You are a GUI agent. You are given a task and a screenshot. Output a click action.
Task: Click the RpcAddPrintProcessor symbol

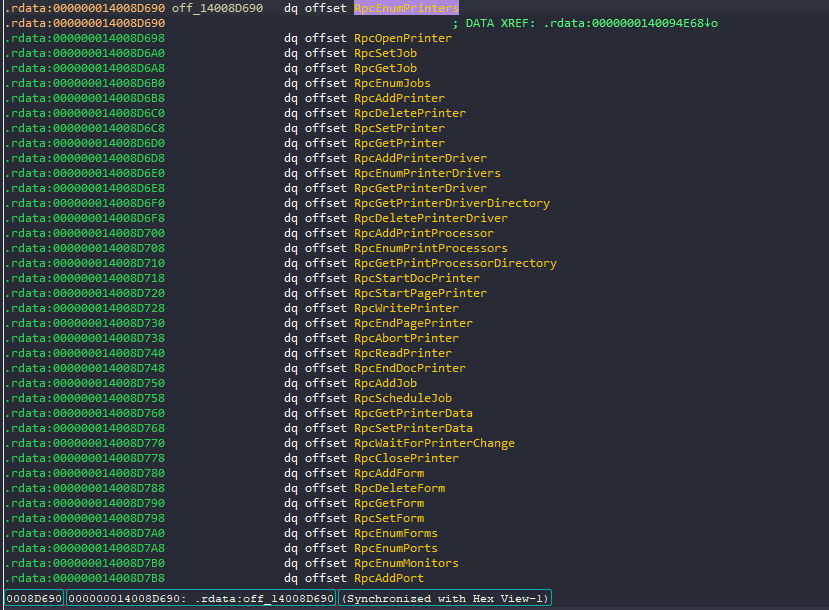point(424,233)
